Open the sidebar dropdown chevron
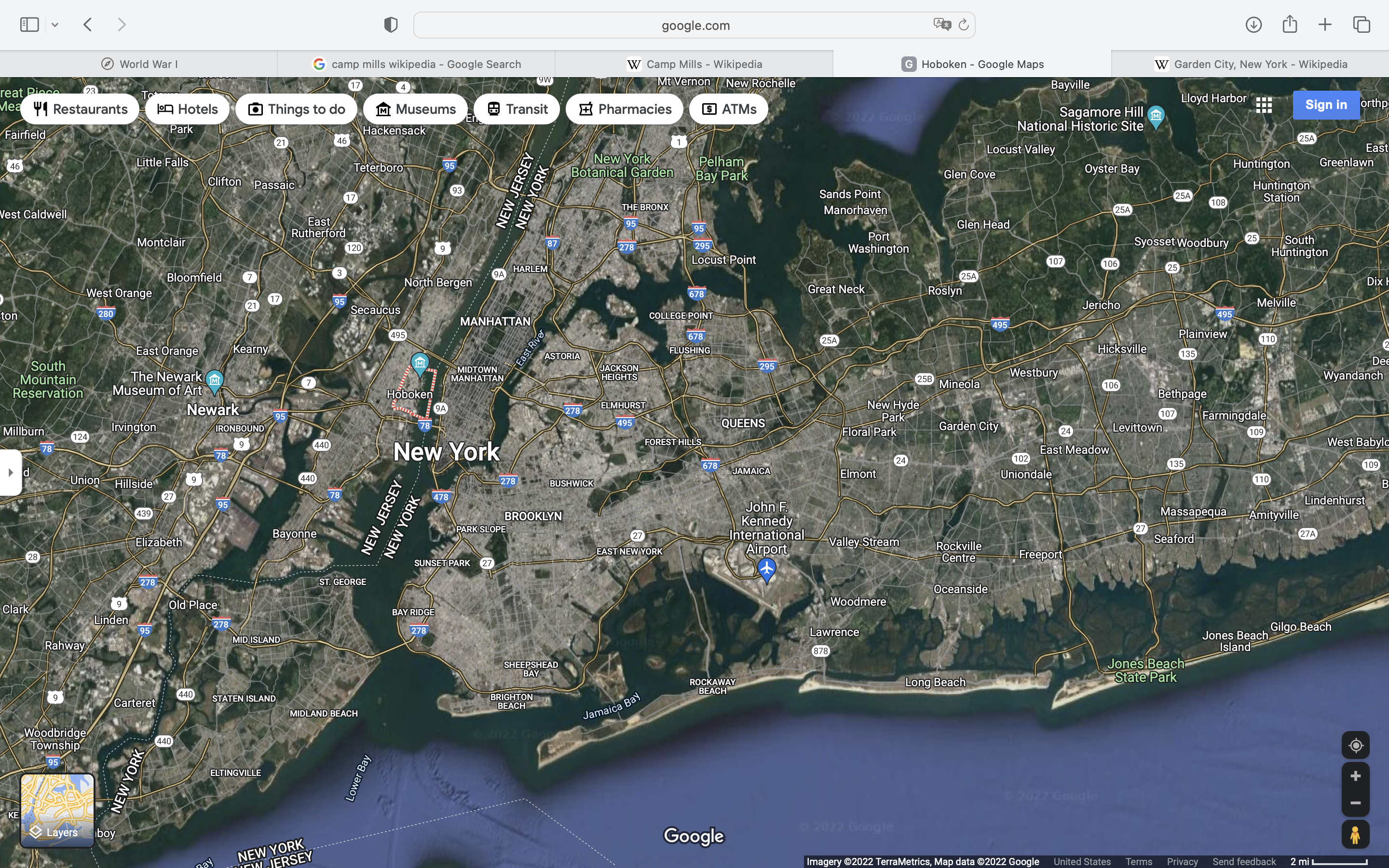1389x868 pixels. pyautogui.click(x=55, y=25)
